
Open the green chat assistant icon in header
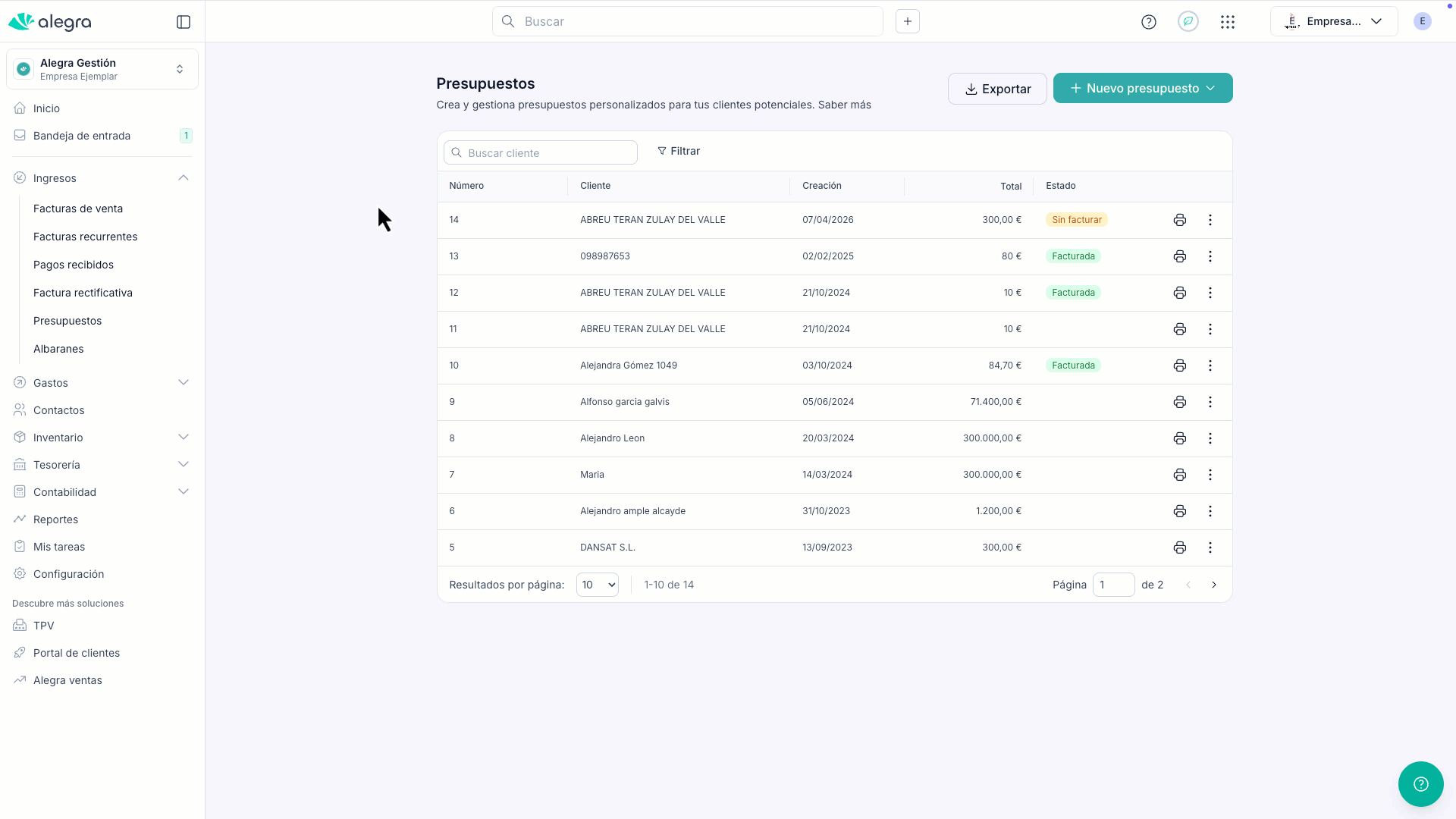tap(1188, 22)
